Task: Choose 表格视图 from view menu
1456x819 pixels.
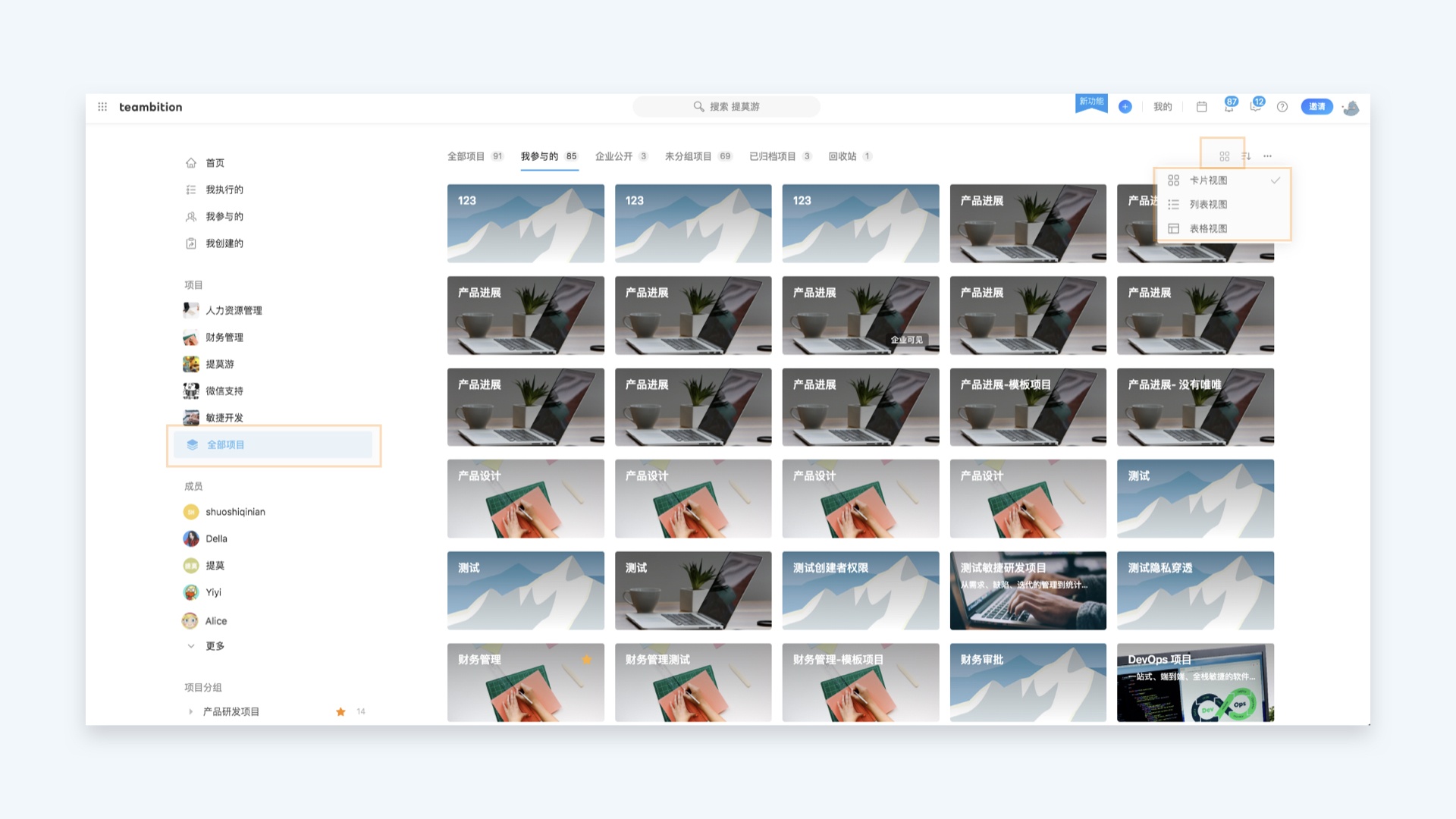Action: pos(1222,229)
